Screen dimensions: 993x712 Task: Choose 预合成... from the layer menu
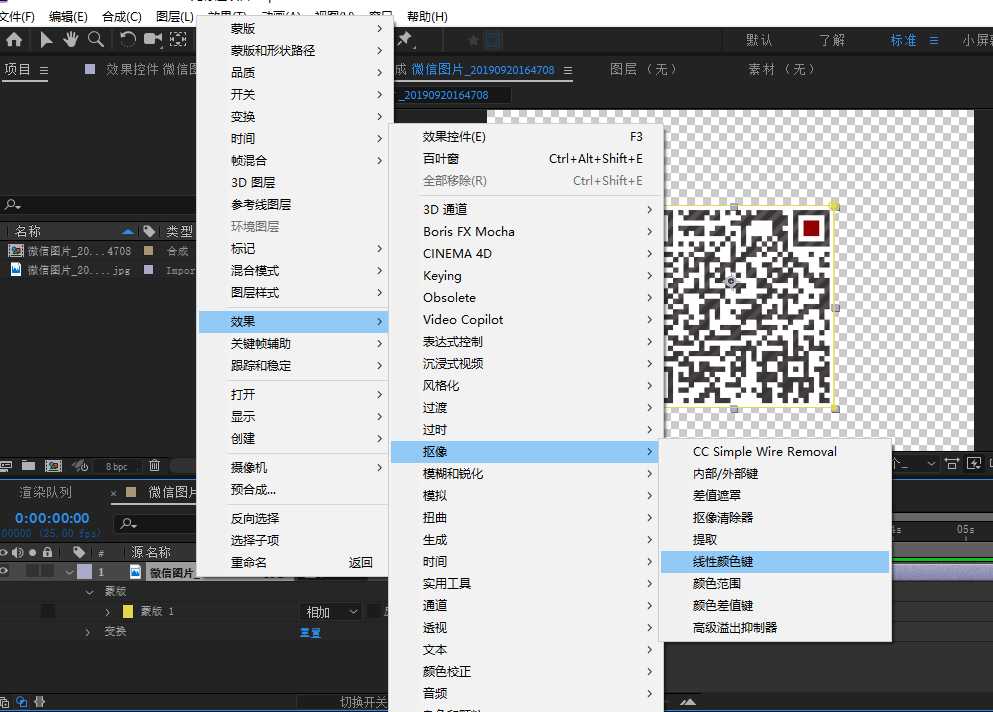tap(295, 489)
